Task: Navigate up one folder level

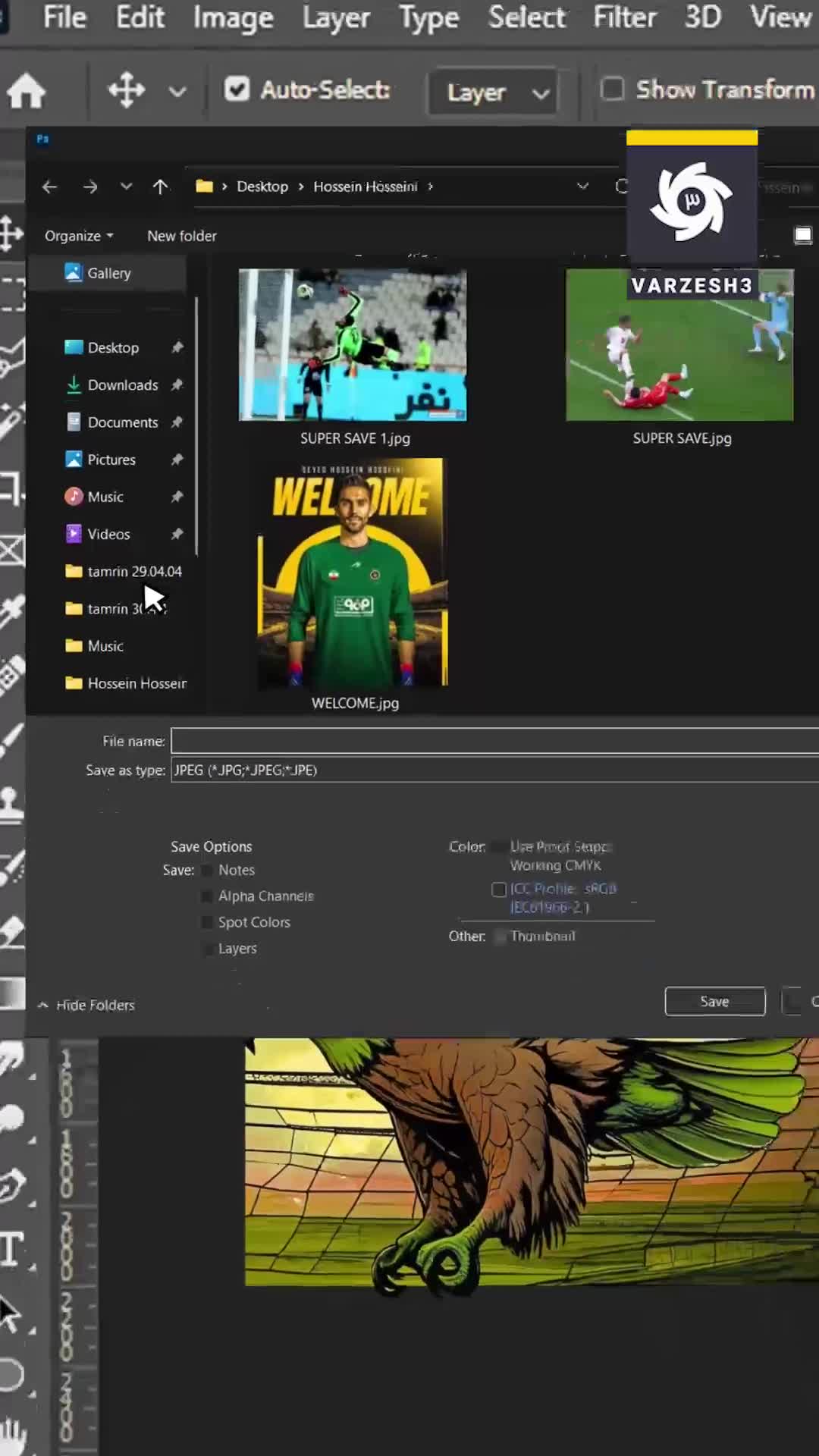Action: click(x=160, y=187)
